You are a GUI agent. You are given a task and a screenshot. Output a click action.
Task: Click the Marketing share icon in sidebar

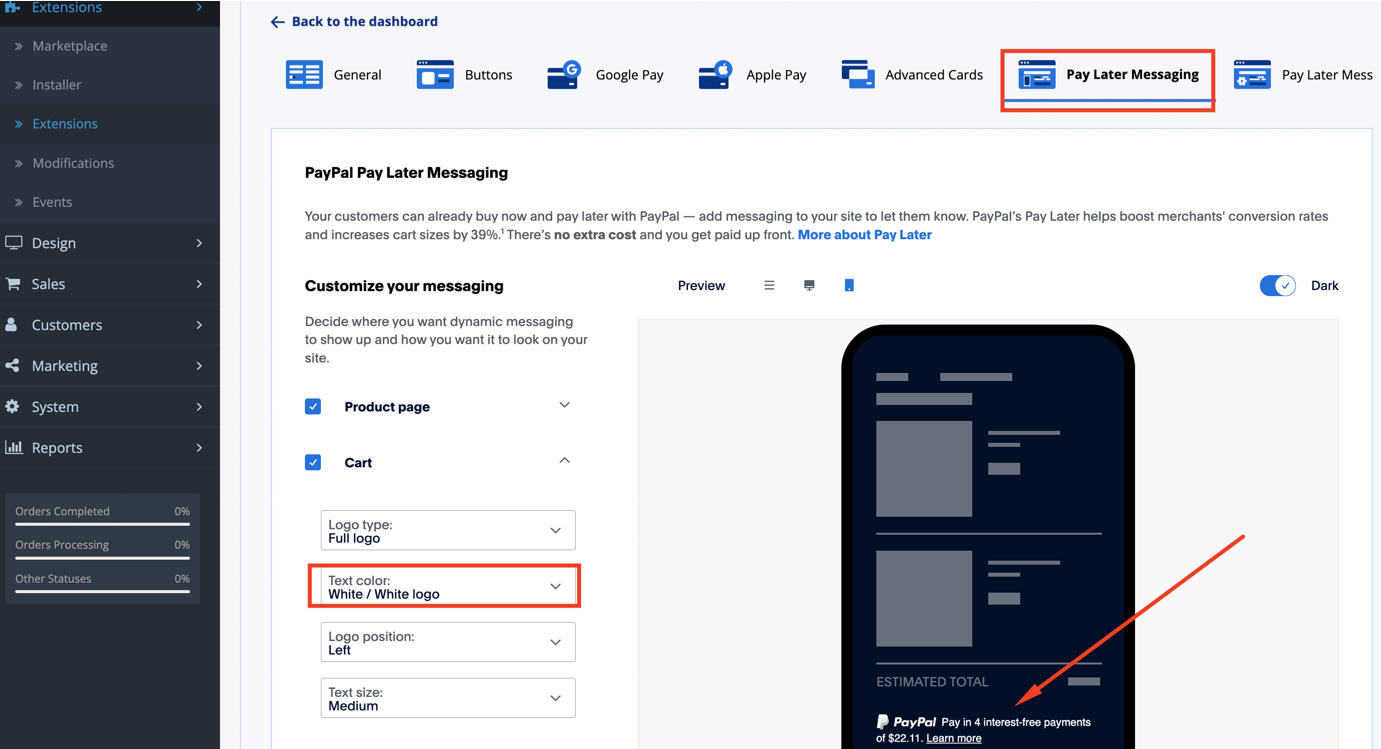coord(12,366)
